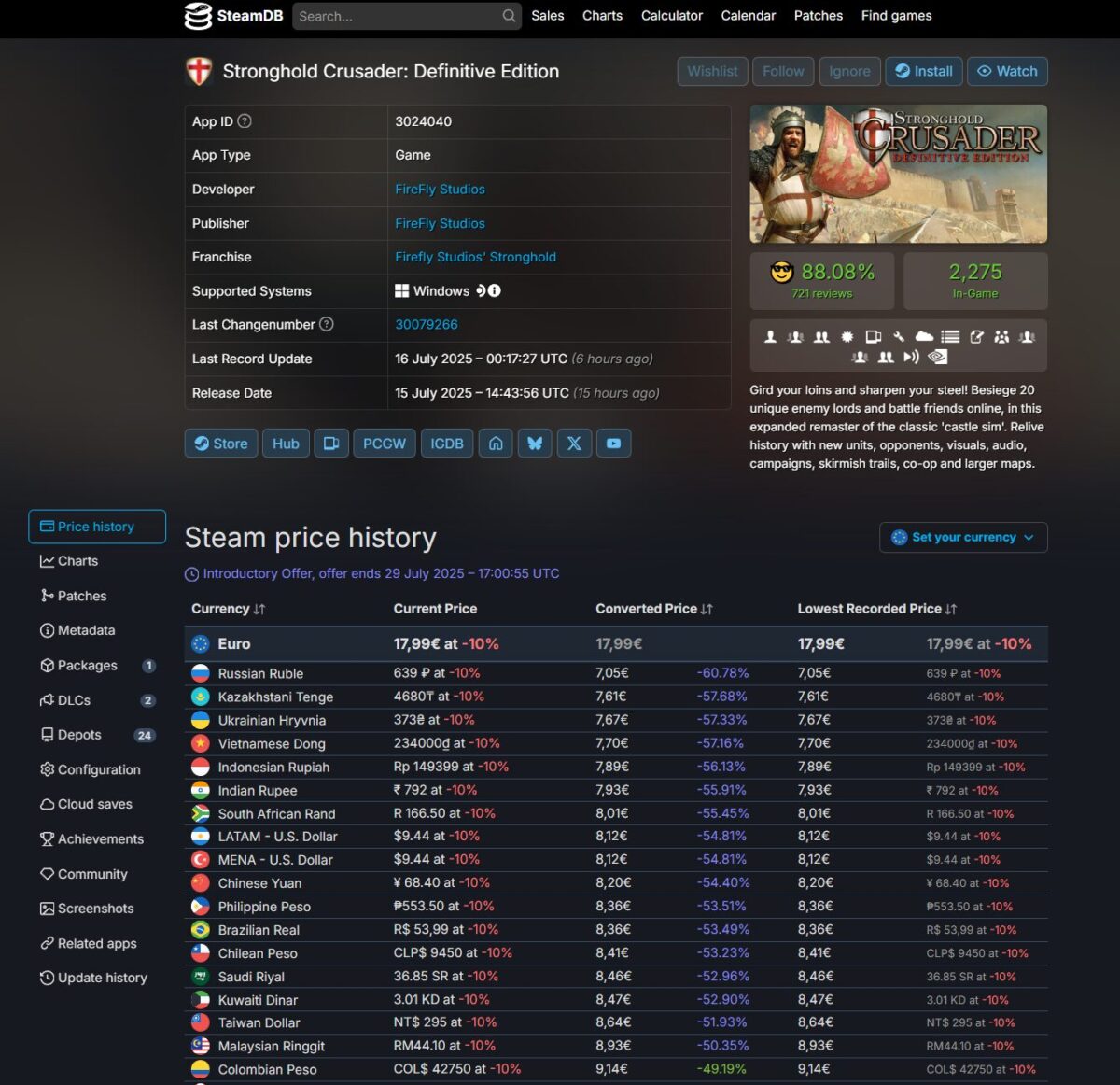The height and width of the screenshot is (1085, 1120).
Task: Click the Remote Play feature icon
Action: click(x=912, y=357)
